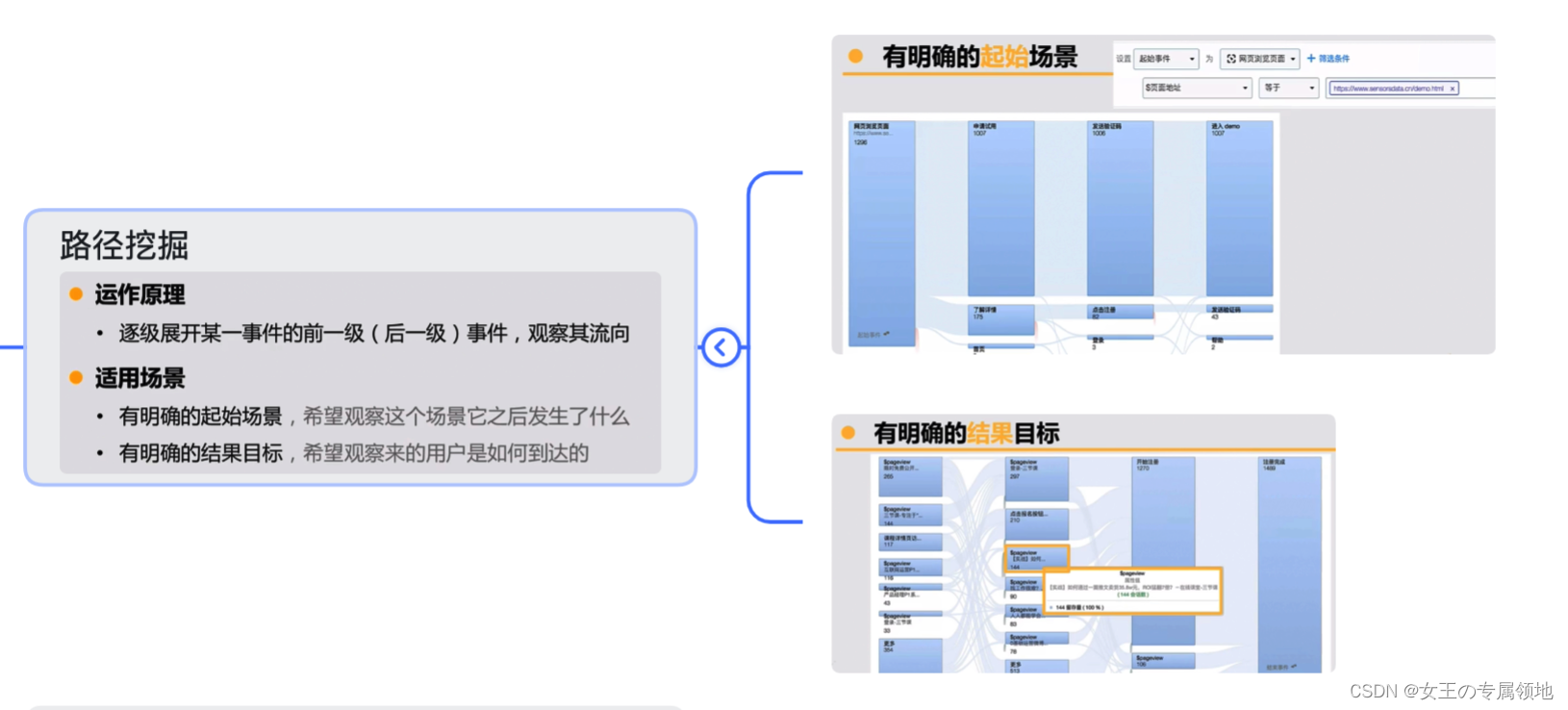Viewport: 1568px width, 710px height.
Task: Click the 起始事件 edit icon on first bar
Action: click(x=886, y=335)
